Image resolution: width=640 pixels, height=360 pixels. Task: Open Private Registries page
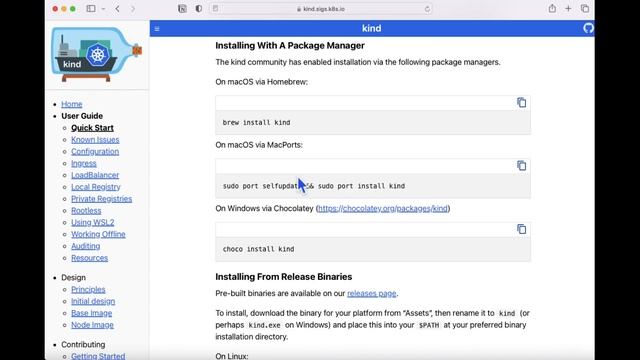[102, 199]
